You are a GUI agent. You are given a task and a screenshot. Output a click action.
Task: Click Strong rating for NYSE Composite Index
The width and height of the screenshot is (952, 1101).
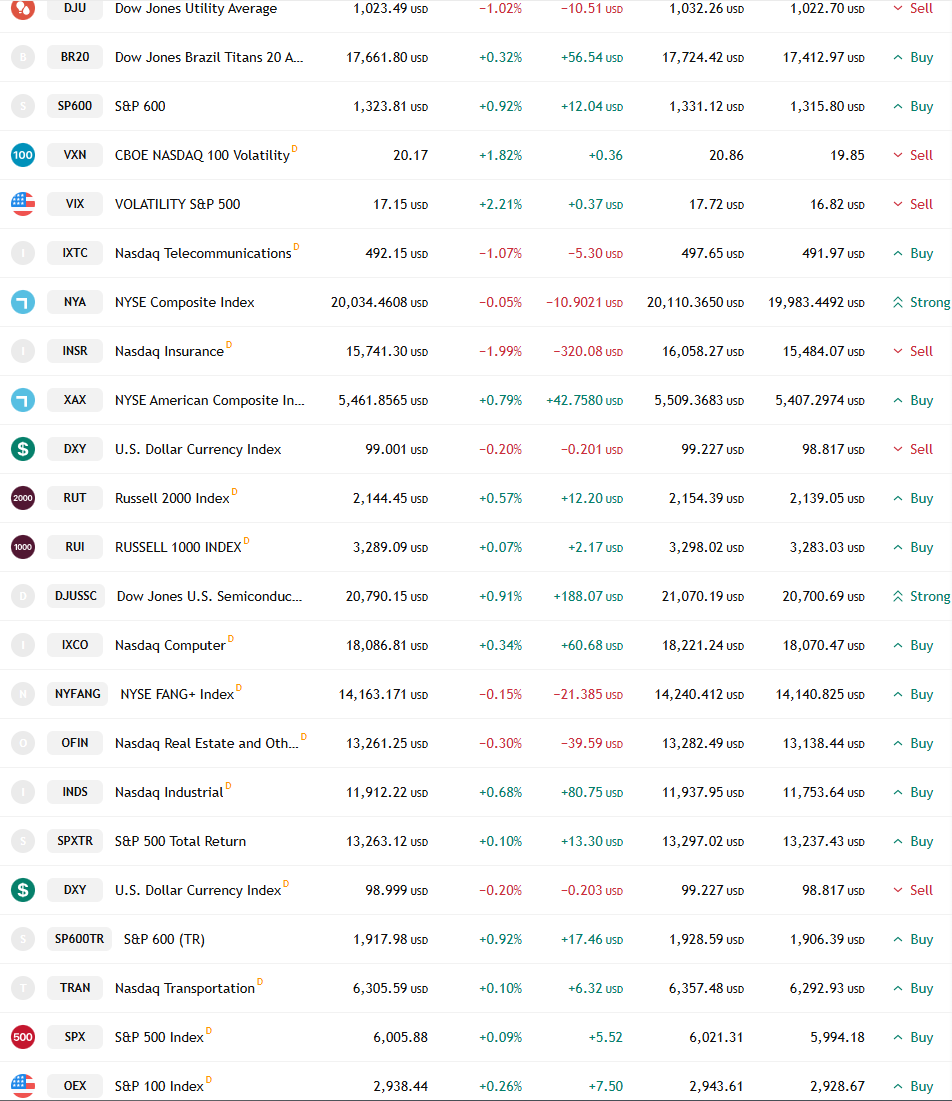point(921,303)
